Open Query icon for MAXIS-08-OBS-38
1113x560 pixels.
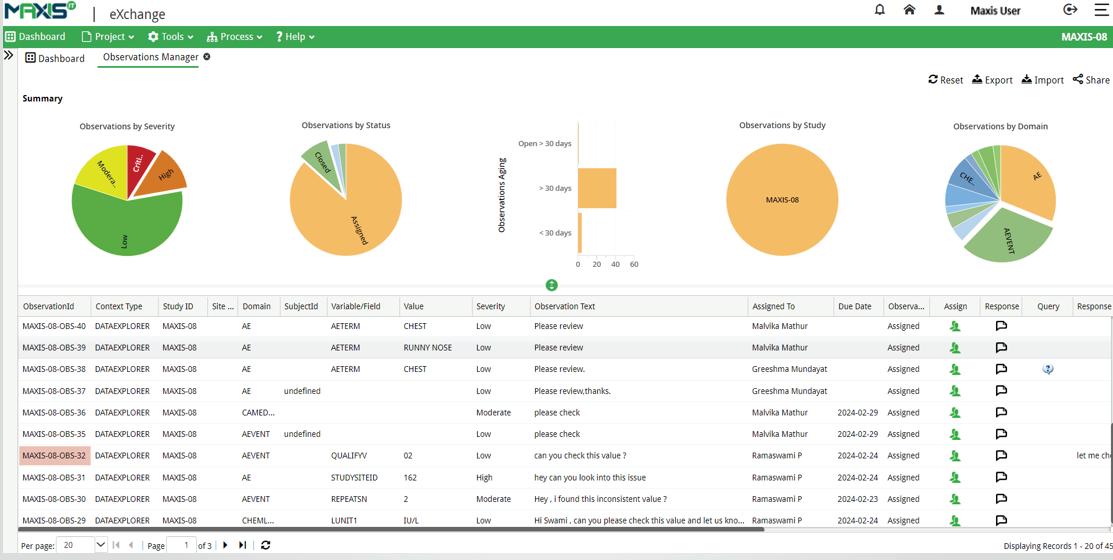1048,369
